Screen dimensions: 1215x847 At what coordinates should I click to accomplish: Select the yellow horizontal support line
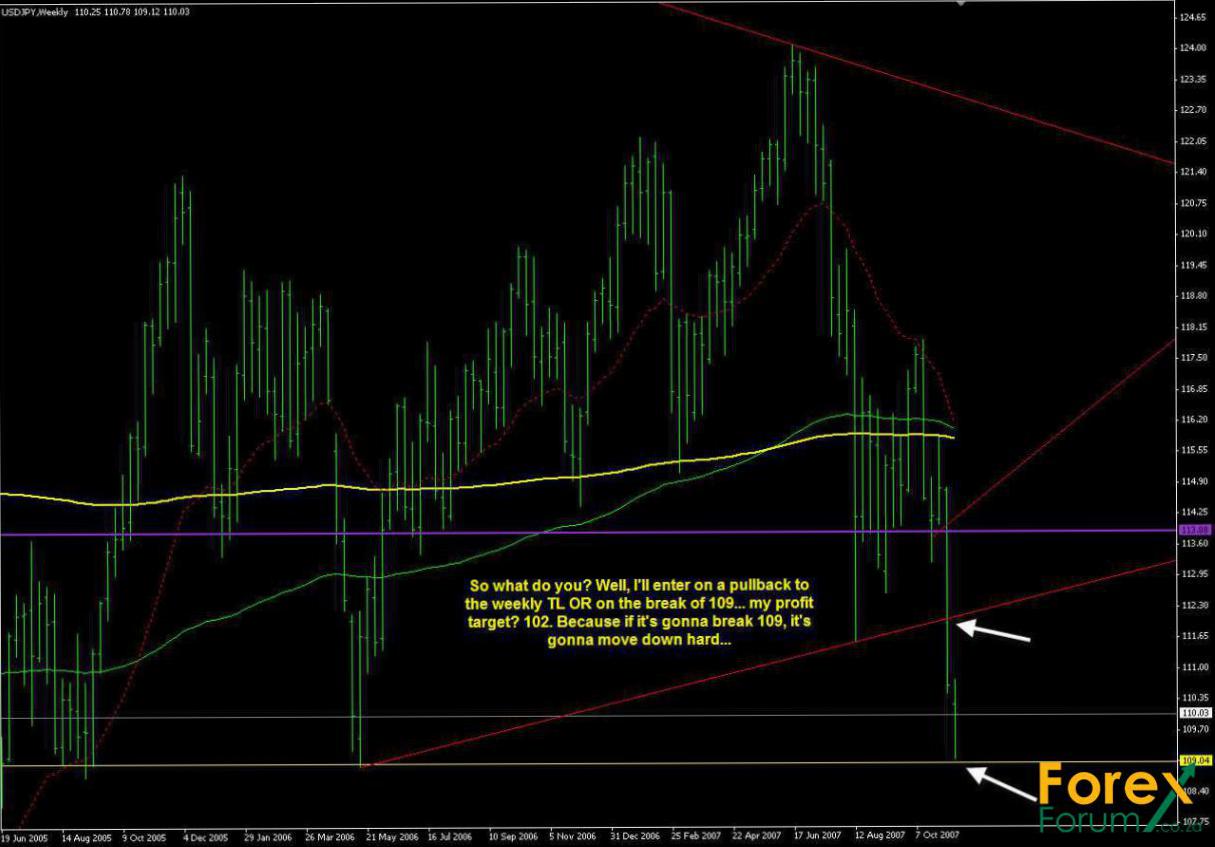click(600, 764)
